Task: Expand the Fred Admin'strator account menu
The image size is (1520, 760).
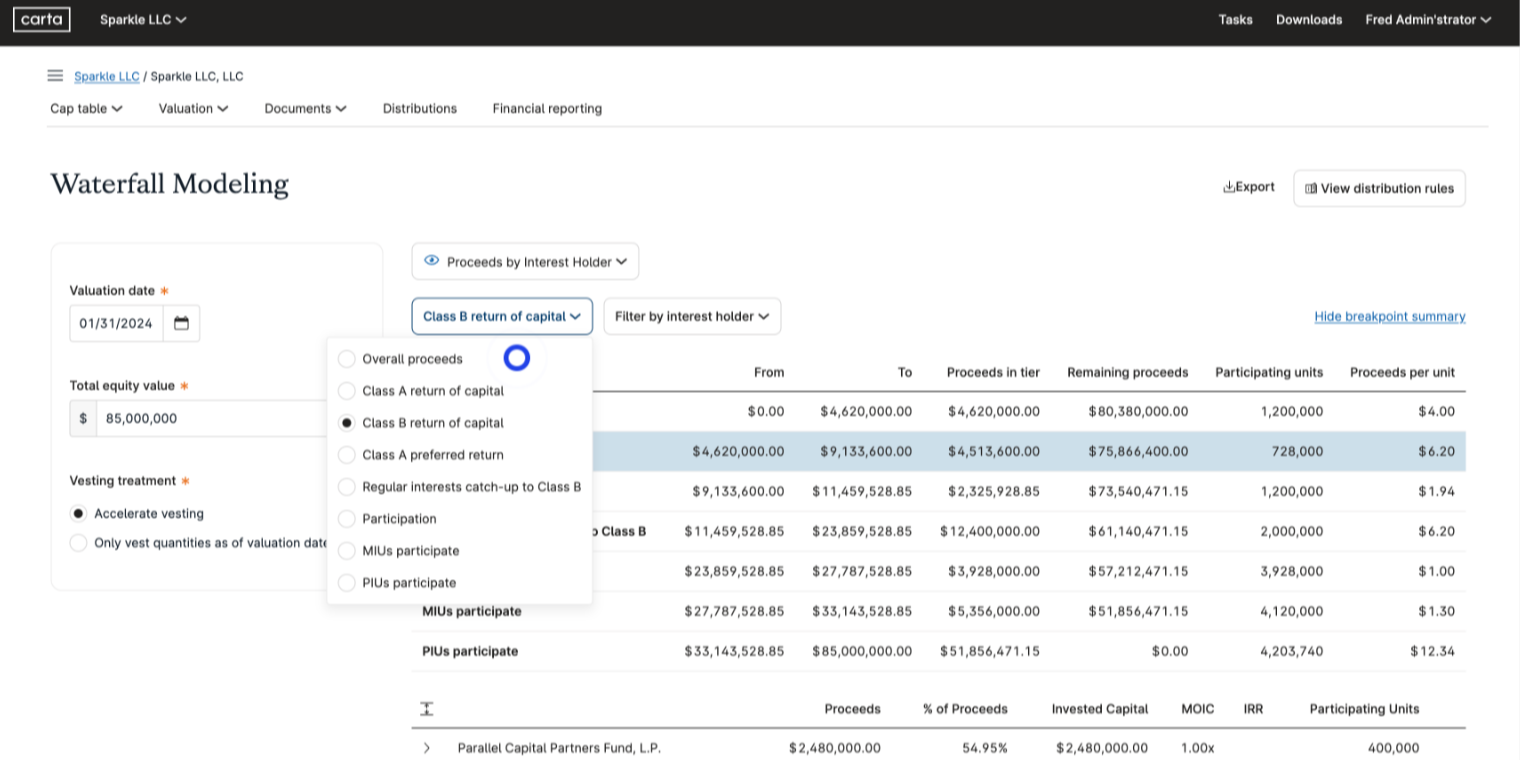Action: [x=1428, y=19]
